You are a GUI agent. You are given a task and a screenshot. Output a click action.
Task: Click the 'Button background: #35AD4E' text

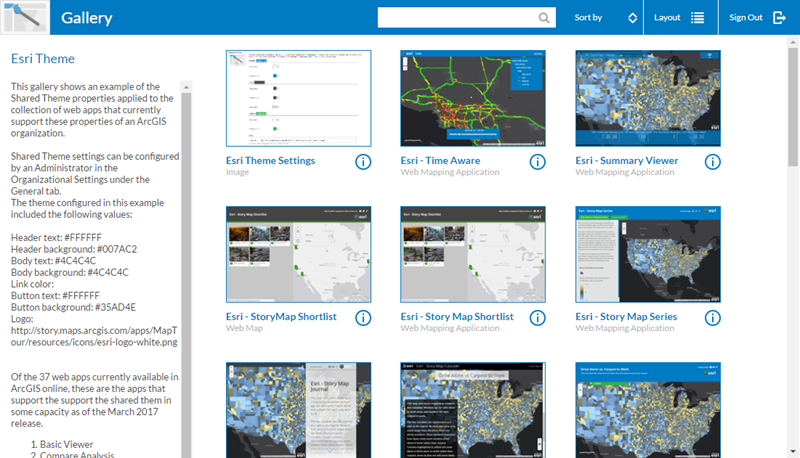[73, 307]
